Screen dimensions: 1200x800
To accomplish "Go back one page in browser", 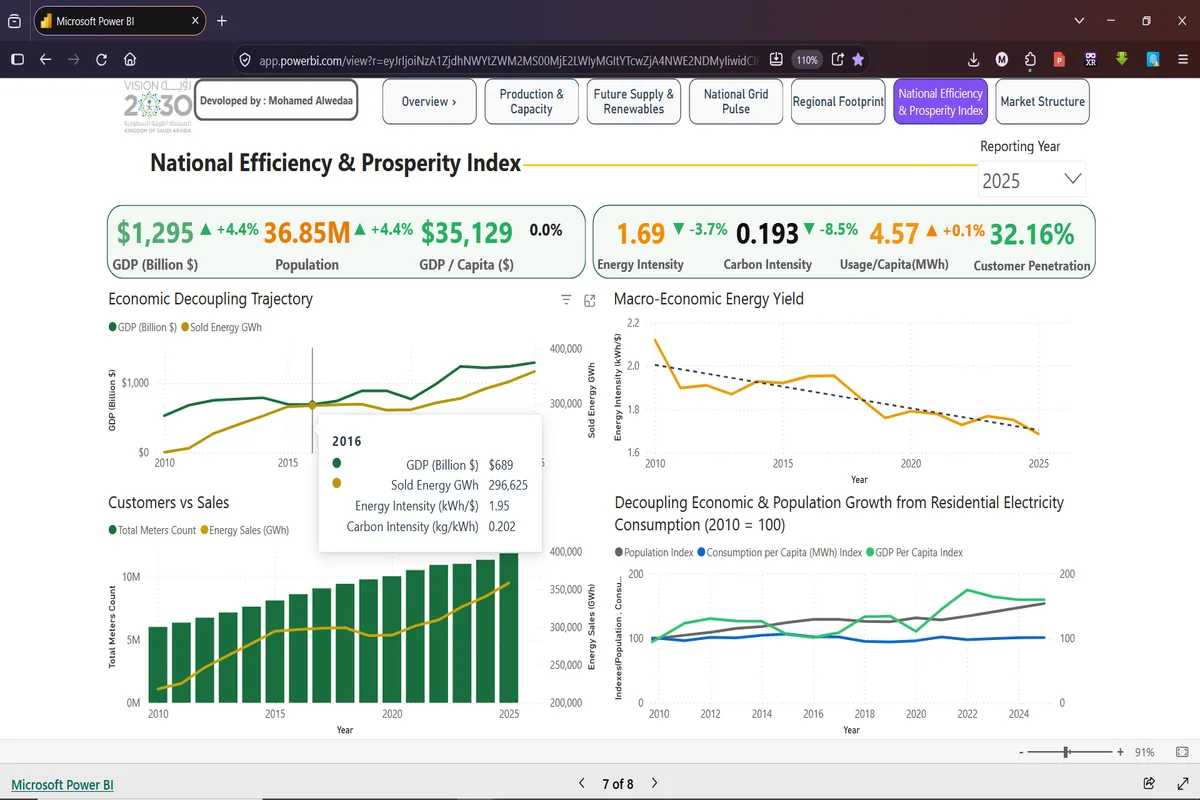I will coord(45,59).
